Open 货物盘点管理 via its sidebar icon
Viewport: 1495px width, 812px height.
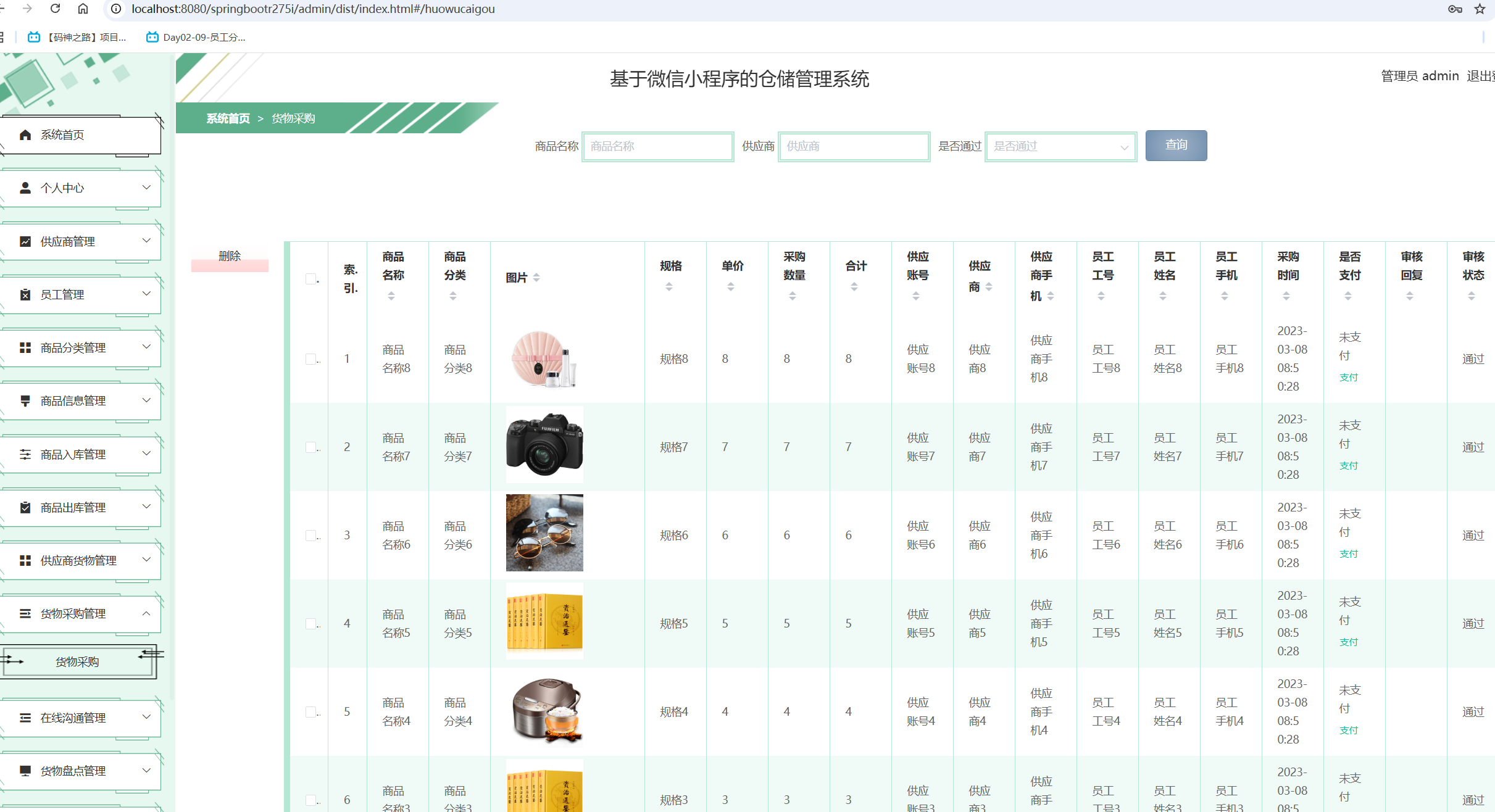click(25, 771)
